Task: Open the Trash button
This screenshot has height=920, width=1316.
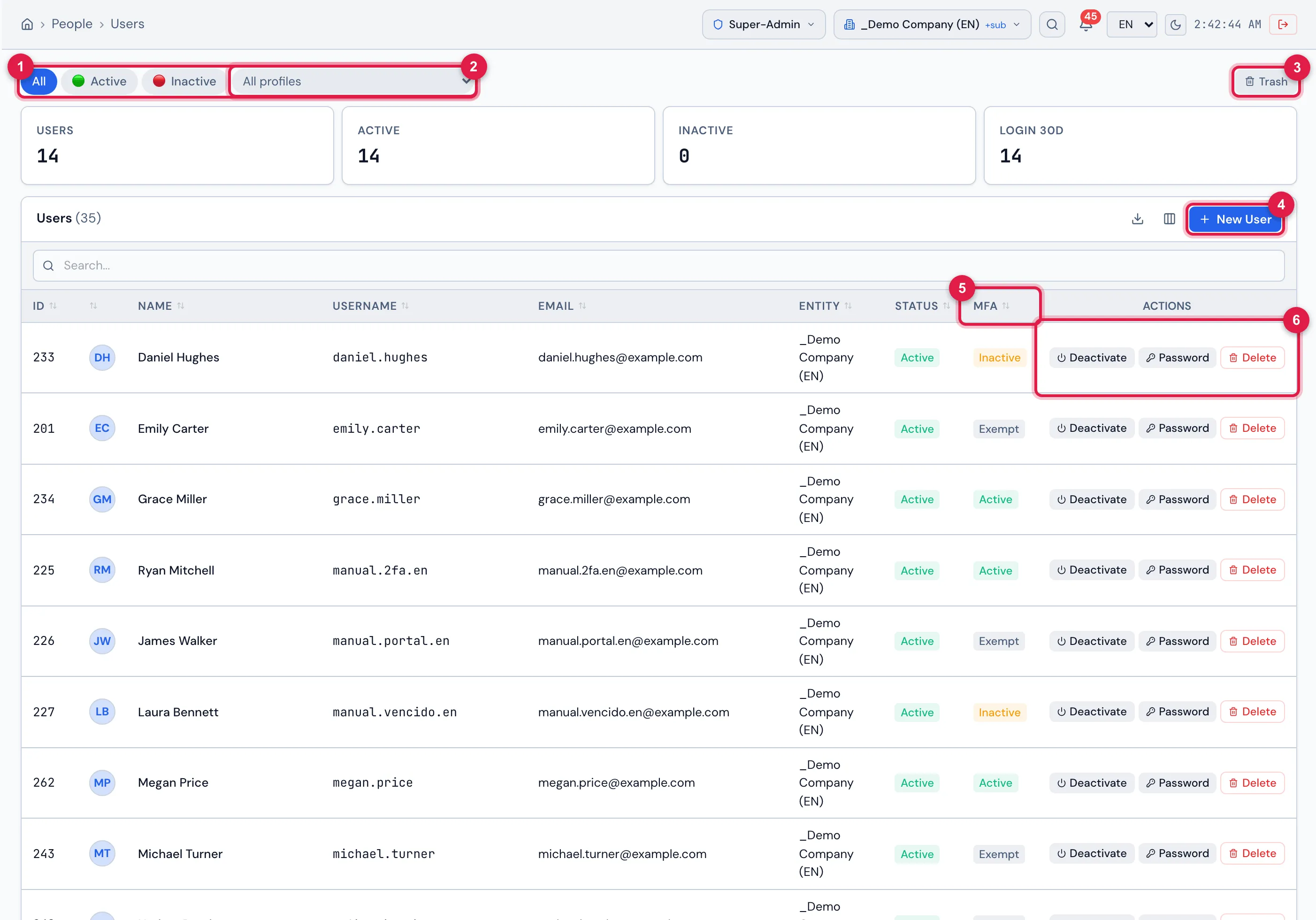Action: [x=1266, y=81]
